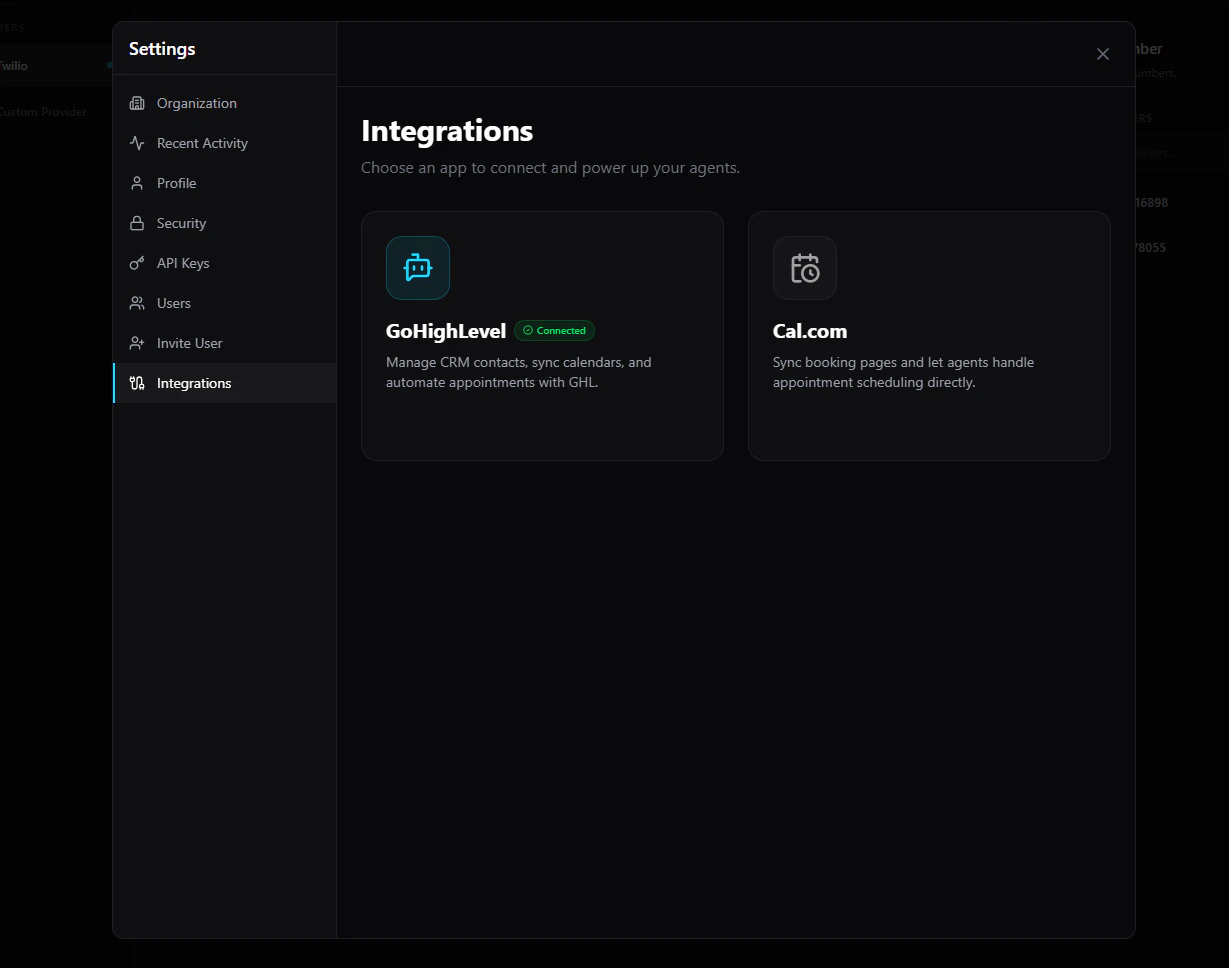Close the Settings dialog with X
Viewport: 1229px width, 968px height.
(x=1103, y=54)
